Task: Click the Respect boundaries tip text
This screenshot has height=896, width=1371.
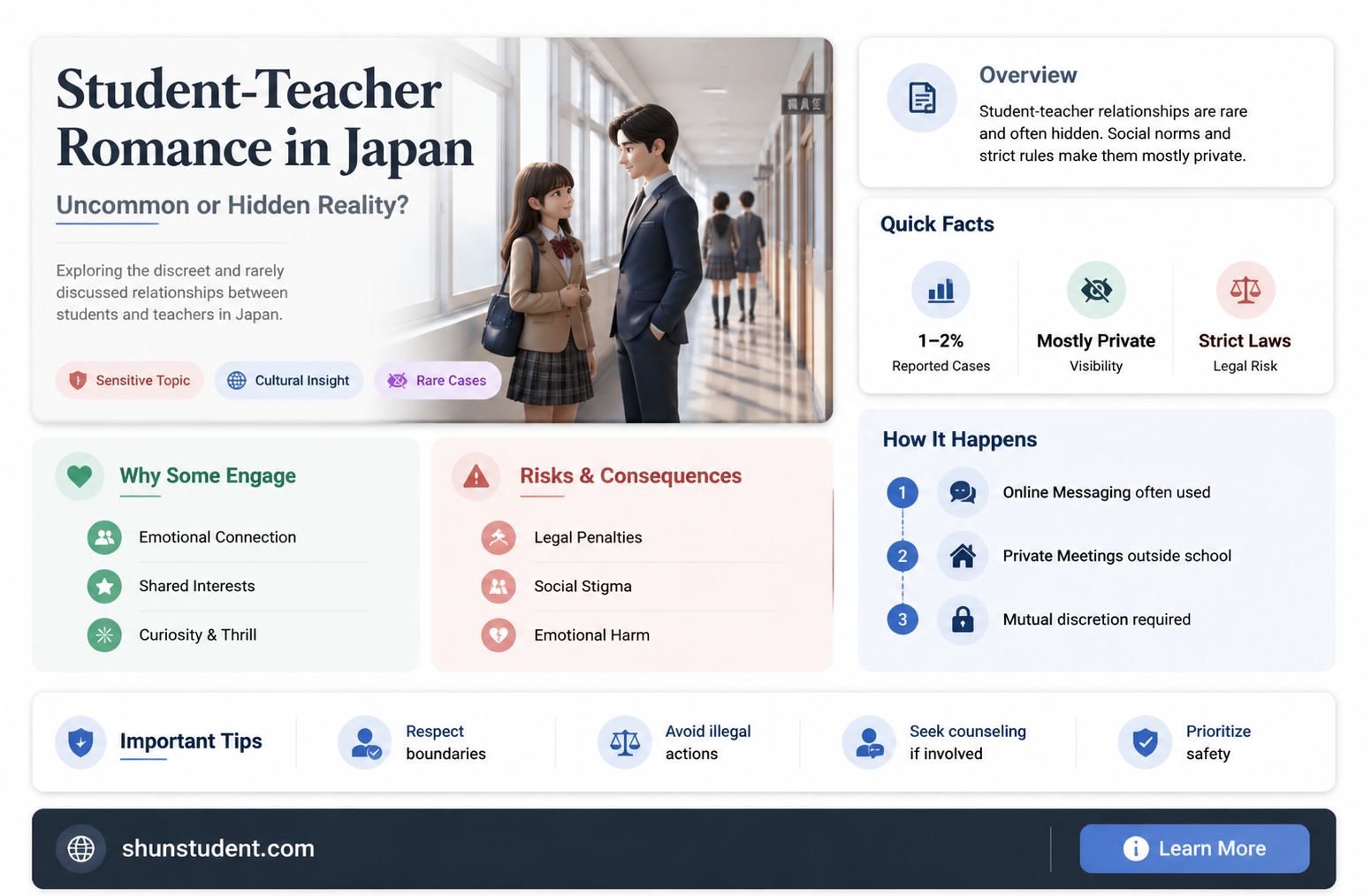Action: (446, 742)
